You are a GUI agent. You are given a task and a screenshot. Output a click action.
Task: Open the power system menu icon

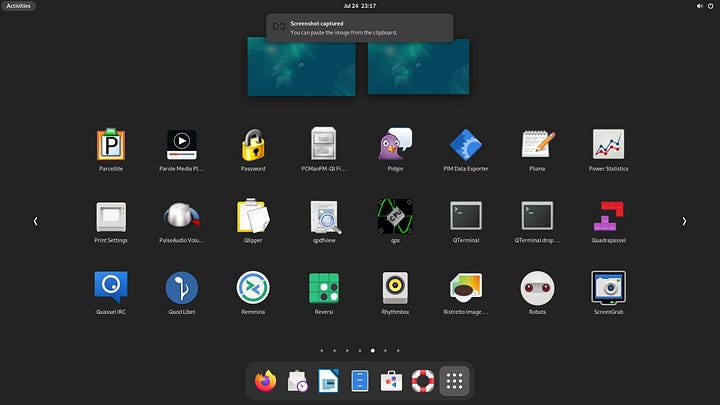pyautogui.click(x=710, y=6)
